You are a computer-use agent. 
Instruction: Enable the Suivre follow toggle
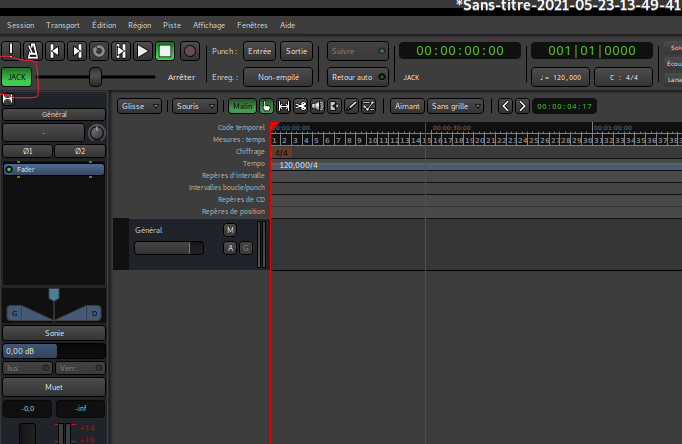point(357,50)
